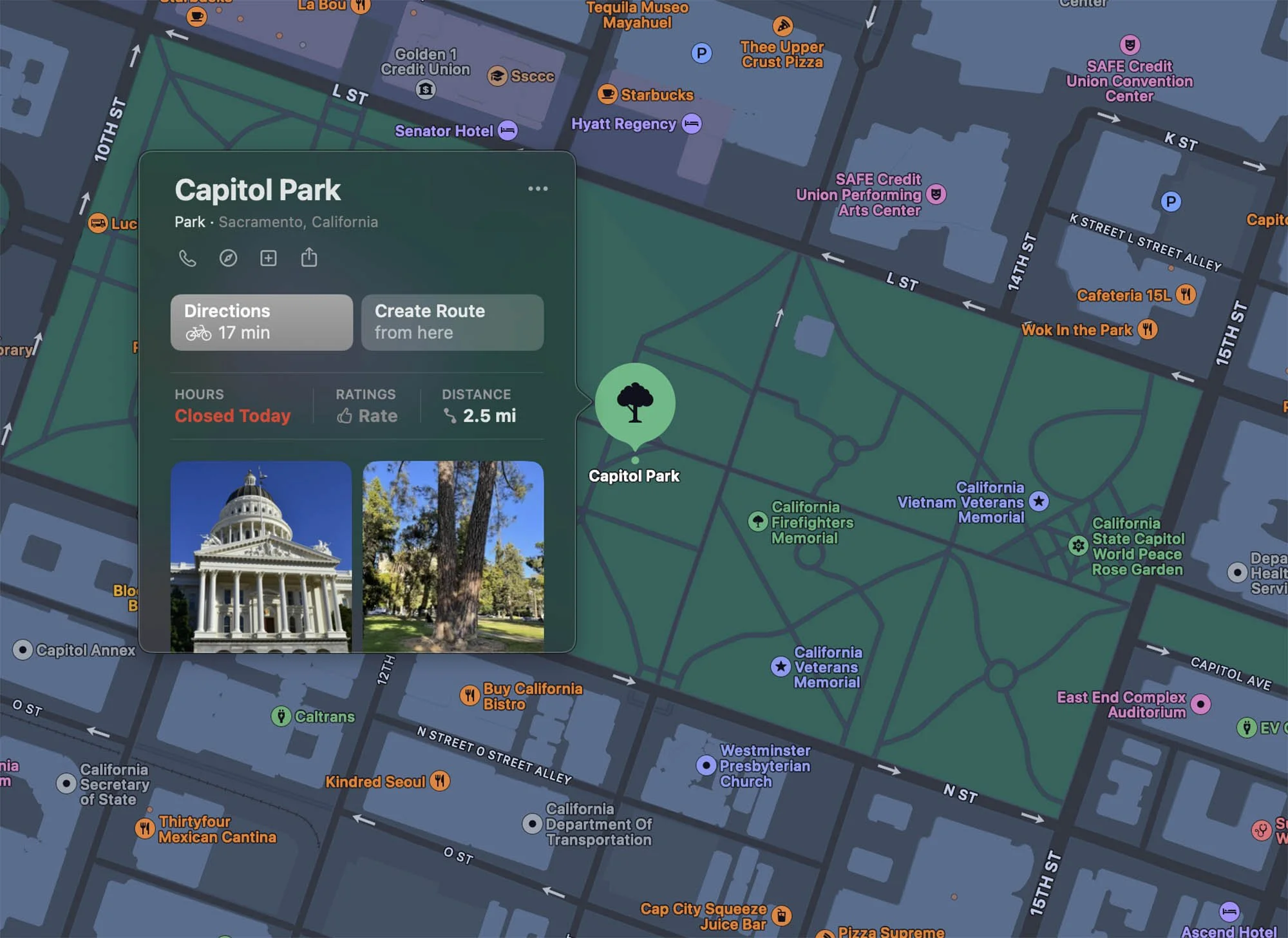Select California Firefighters Memorial marker
1288x938 pixels.
click(x=757, y=521)
